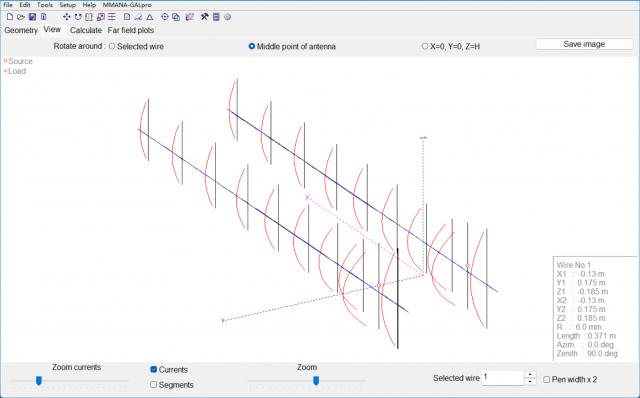Image resolution: width=640 pixels, height=398 pixels.
Task: Enable the Segments checkbox
Action: tap(153, 385)
